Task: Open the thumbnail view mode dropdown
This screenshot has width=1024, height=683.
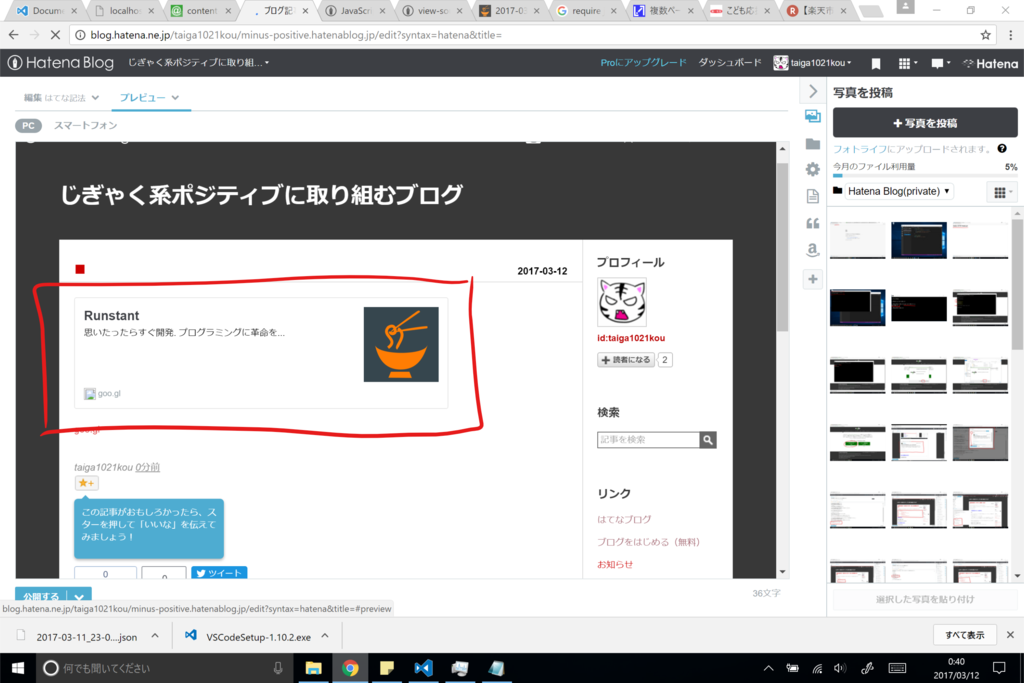Action: click(x=1002, y=192)
